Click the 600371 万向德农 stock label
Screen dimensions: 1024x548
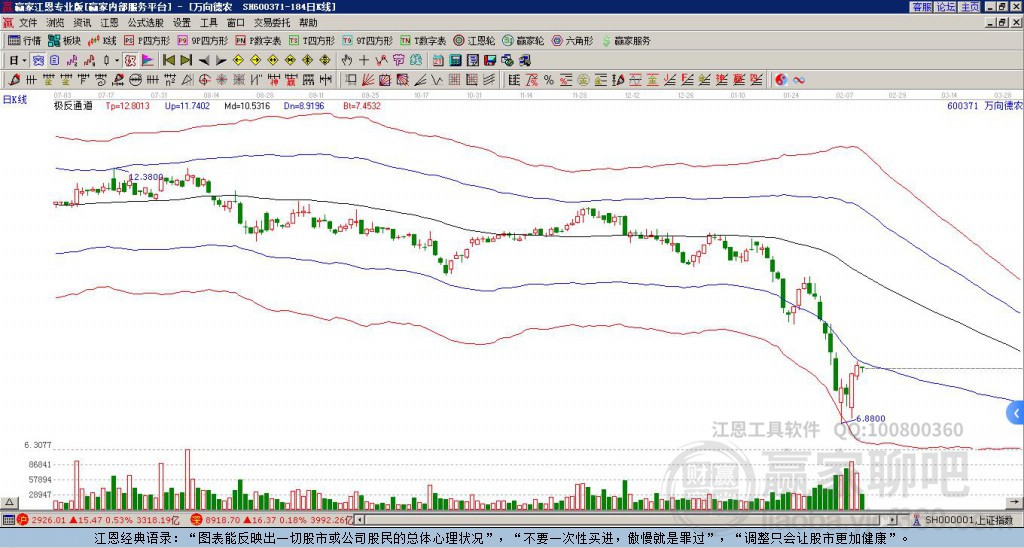point(985,106)
